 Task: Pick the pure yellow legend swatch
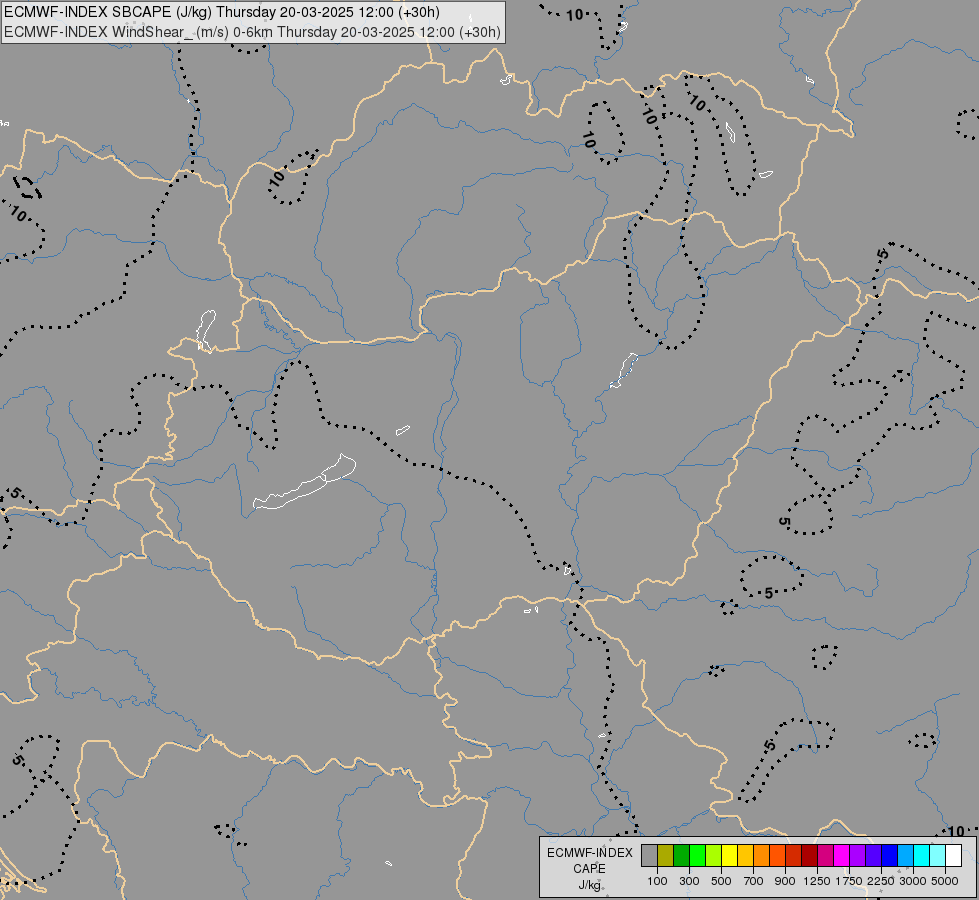pos(729,855)
